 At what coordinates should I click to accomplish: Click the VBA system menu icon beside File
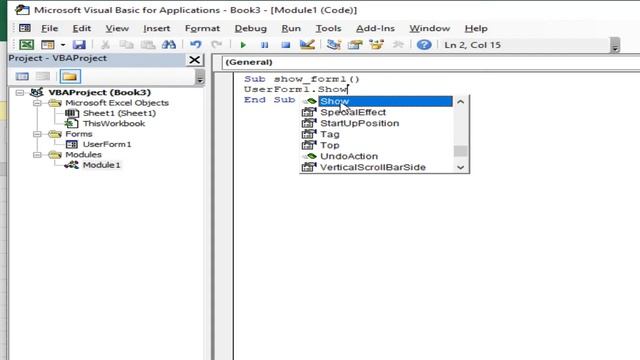point(25,28)
